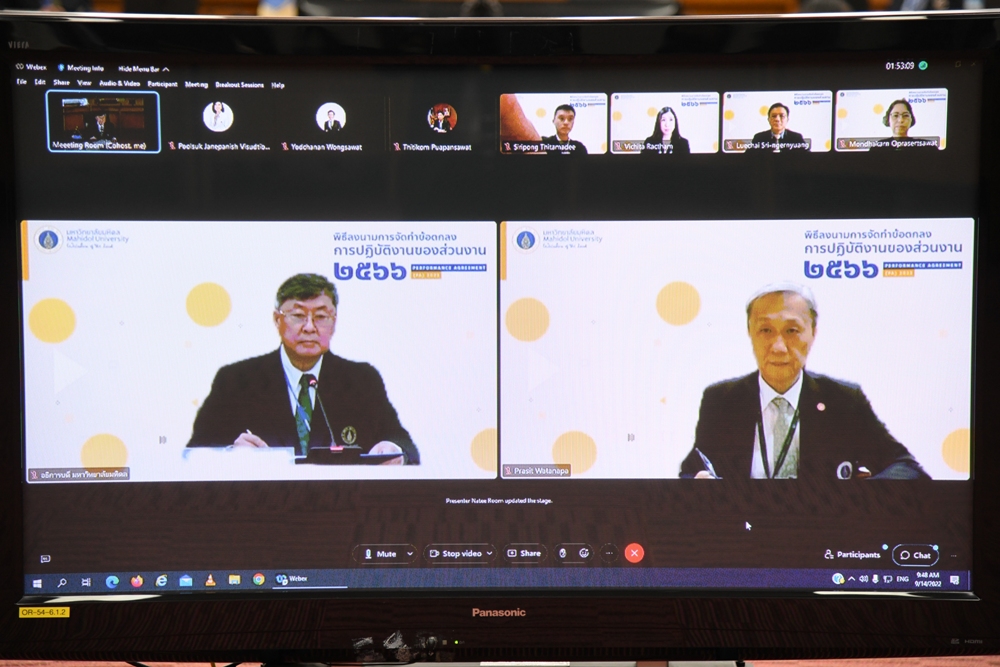Viewport: 1000px width, 667px height.
Task: Launch VLC from the Windows taskbar
Action: point(210,580)
